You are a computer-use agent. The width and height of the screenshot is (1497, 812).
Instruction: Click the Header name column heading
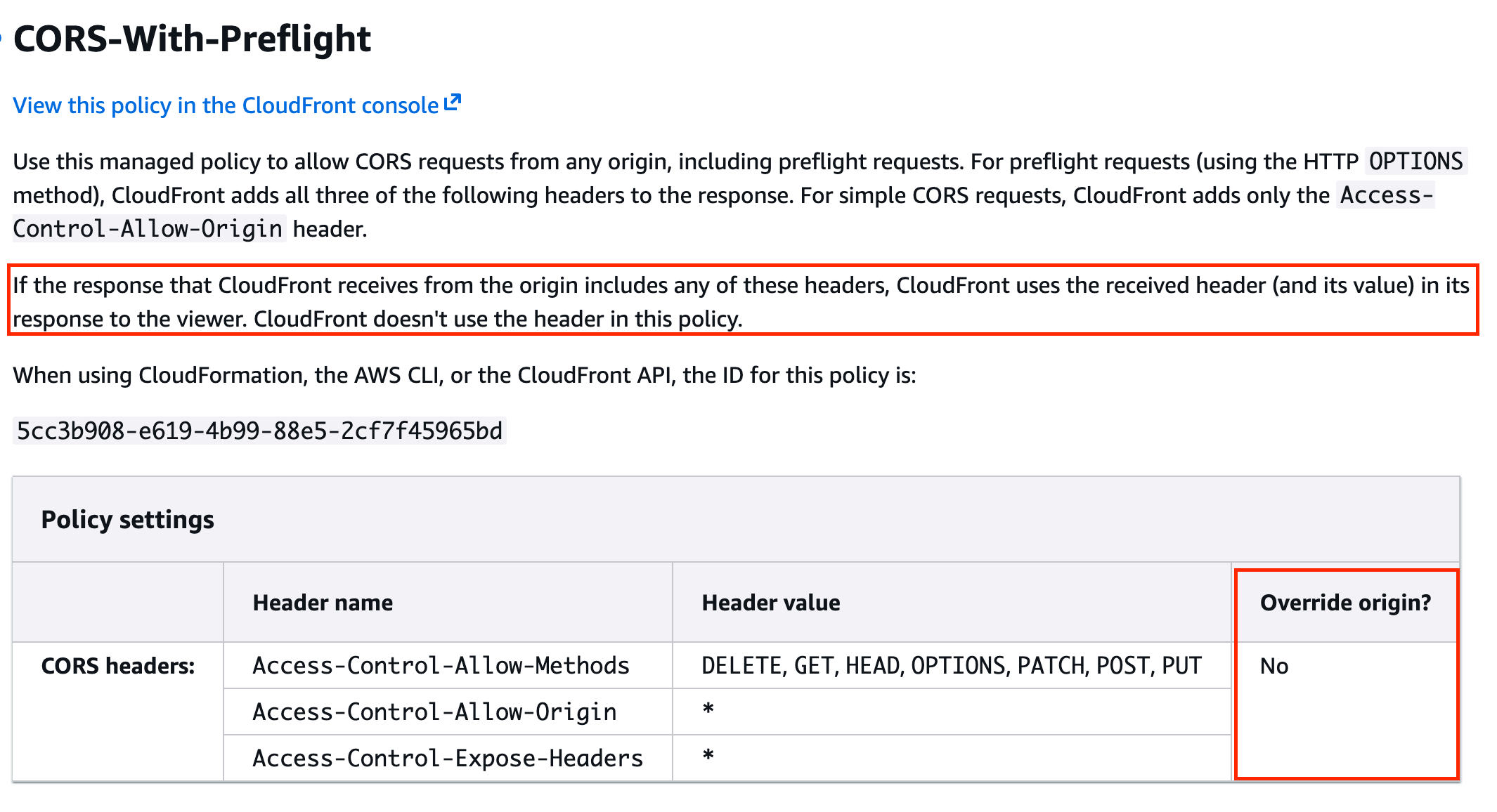click(323, 603)
